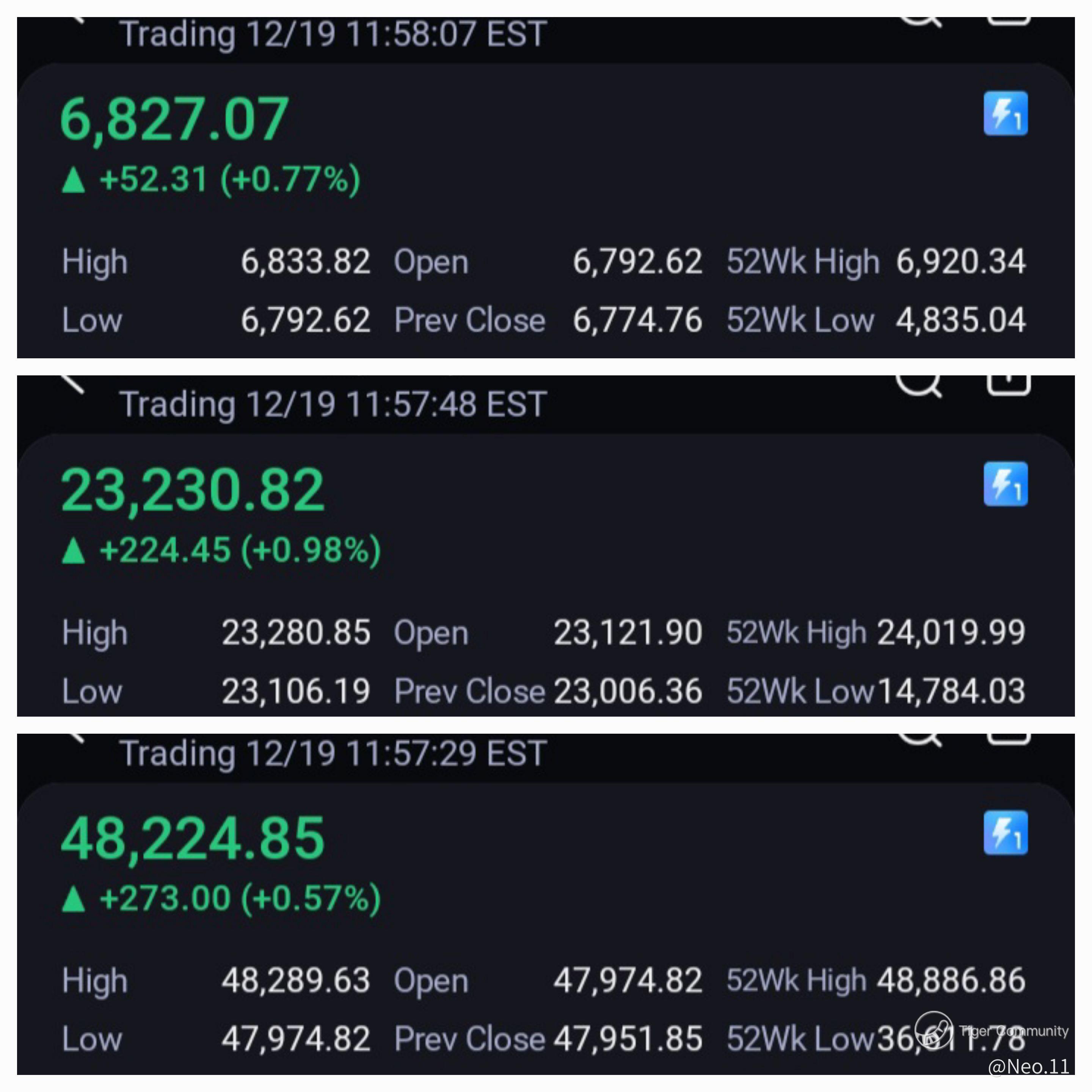Screen dimensions: 1092x1092
Task: Tap the Prev Close value 6,774.76
Action: (637, 320)
